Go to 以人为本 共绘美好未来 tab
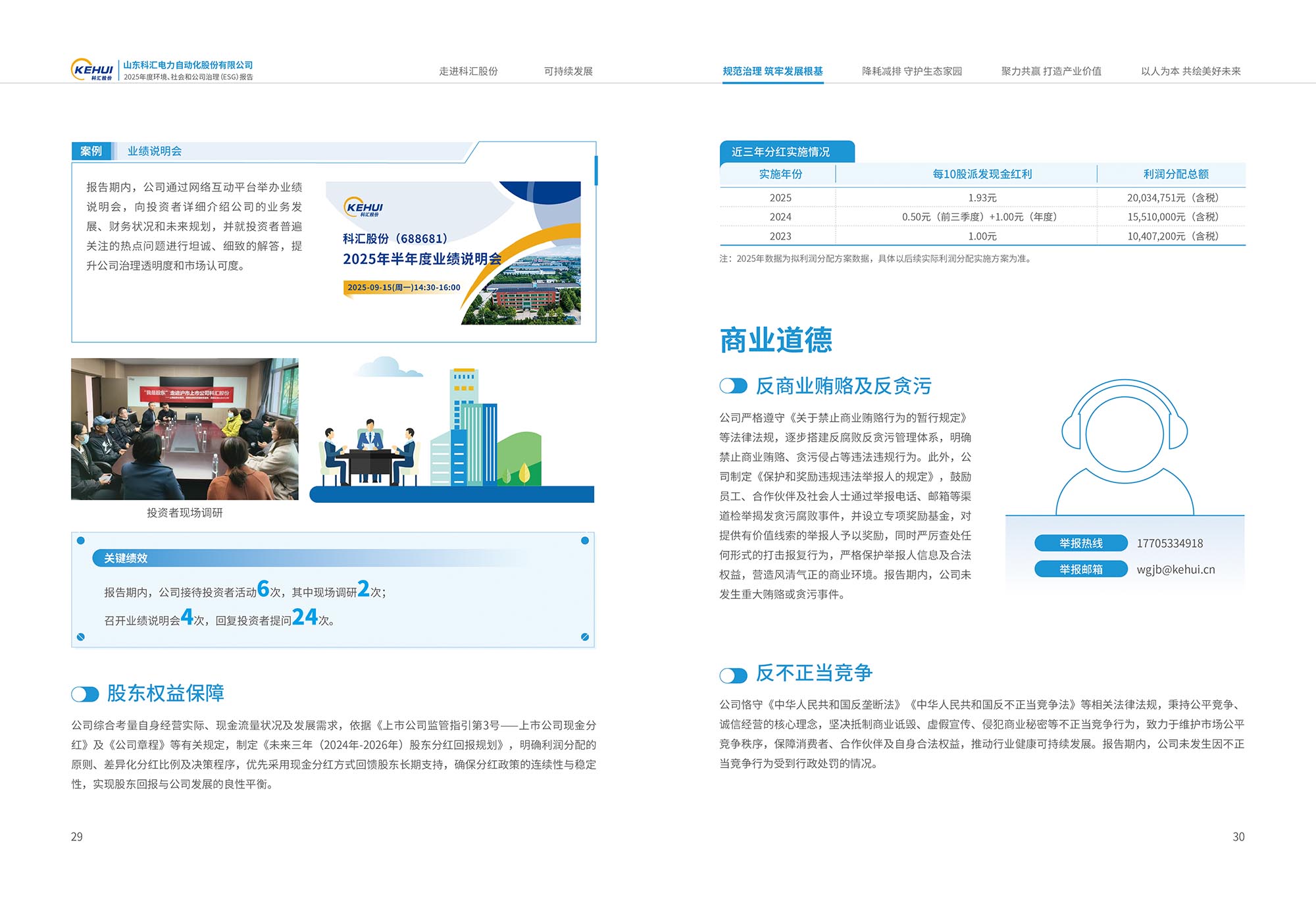 pos(1190,71)
